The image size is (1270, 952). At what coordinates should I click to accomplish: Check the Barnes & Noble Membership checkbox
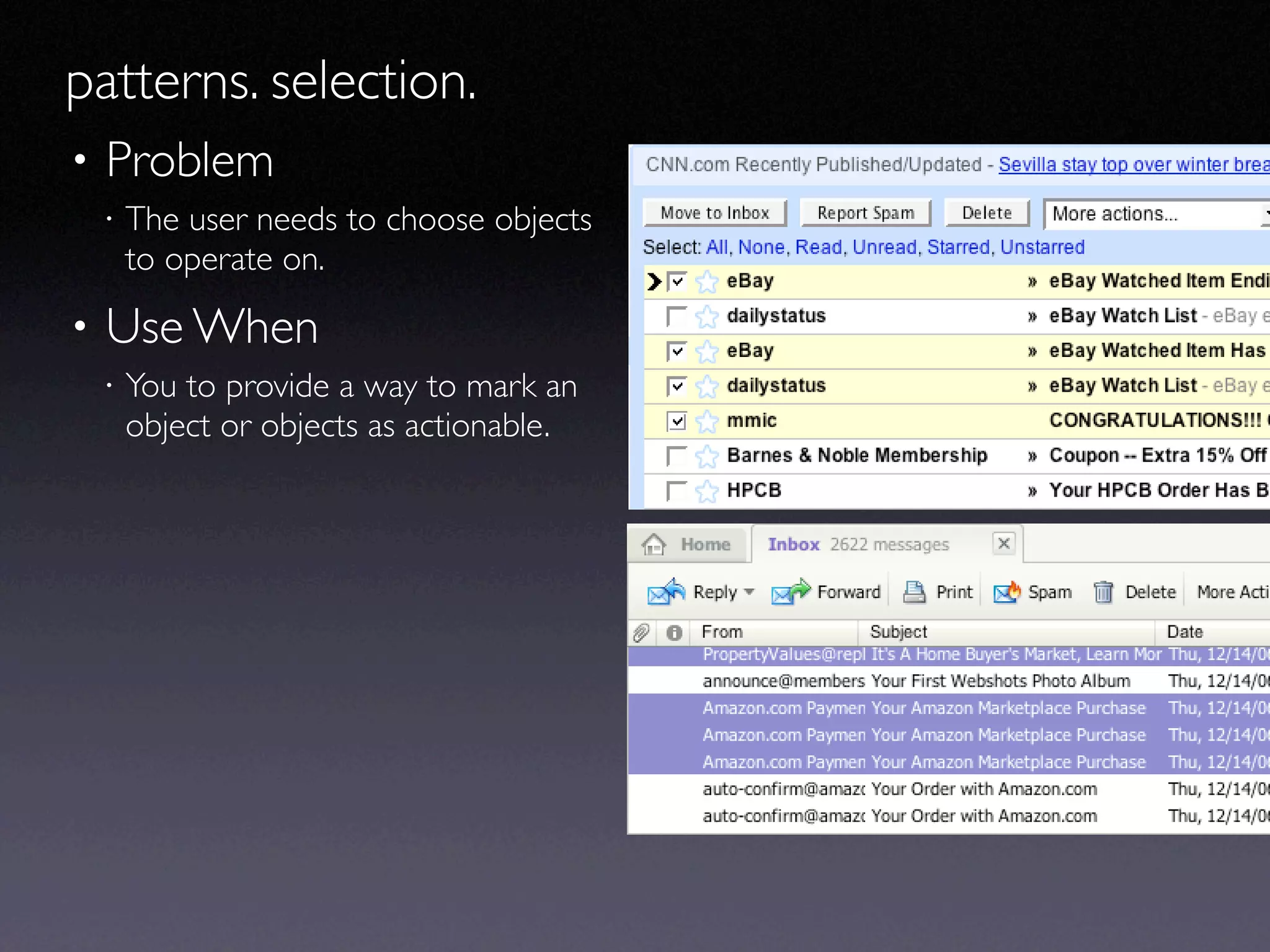[677, 457]
